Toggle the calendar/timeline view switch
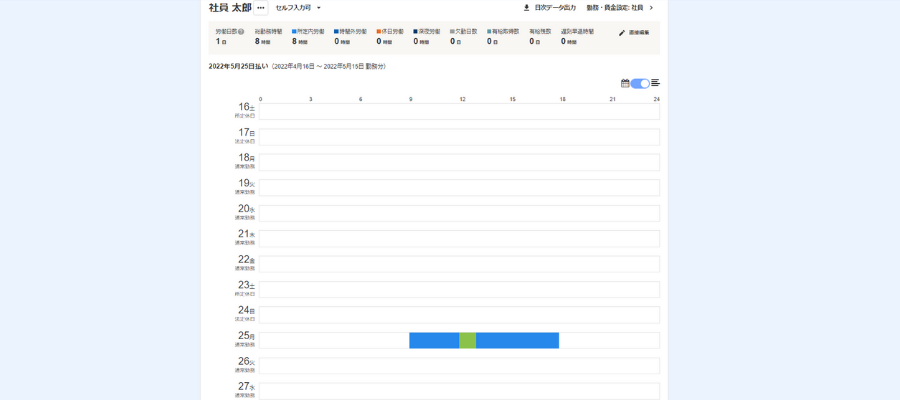The image size is (900, 400). point(640,83)
